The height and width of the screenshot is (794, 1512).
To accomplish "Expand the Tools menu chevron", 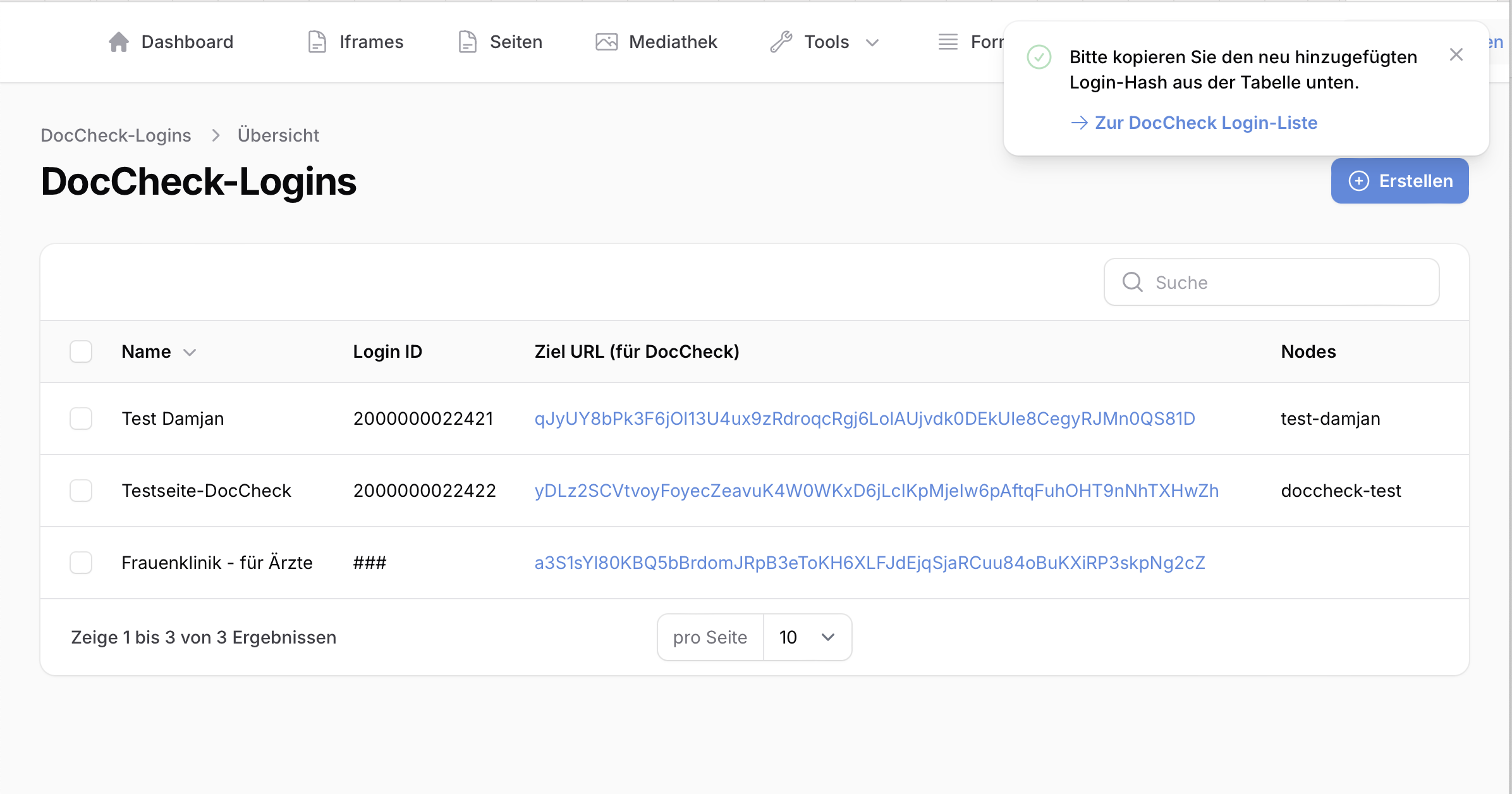I will 872,42.
